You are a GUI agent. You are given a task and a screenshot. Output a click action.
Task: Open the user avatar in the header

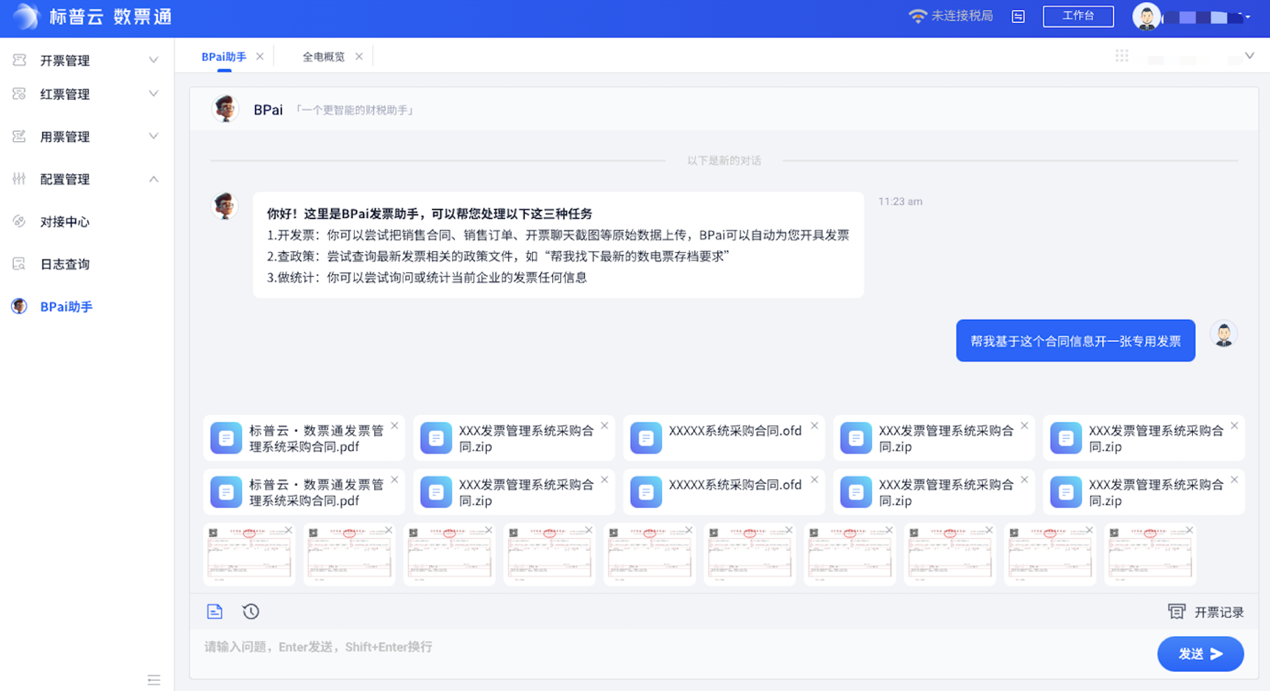(x=1146, y=16)
